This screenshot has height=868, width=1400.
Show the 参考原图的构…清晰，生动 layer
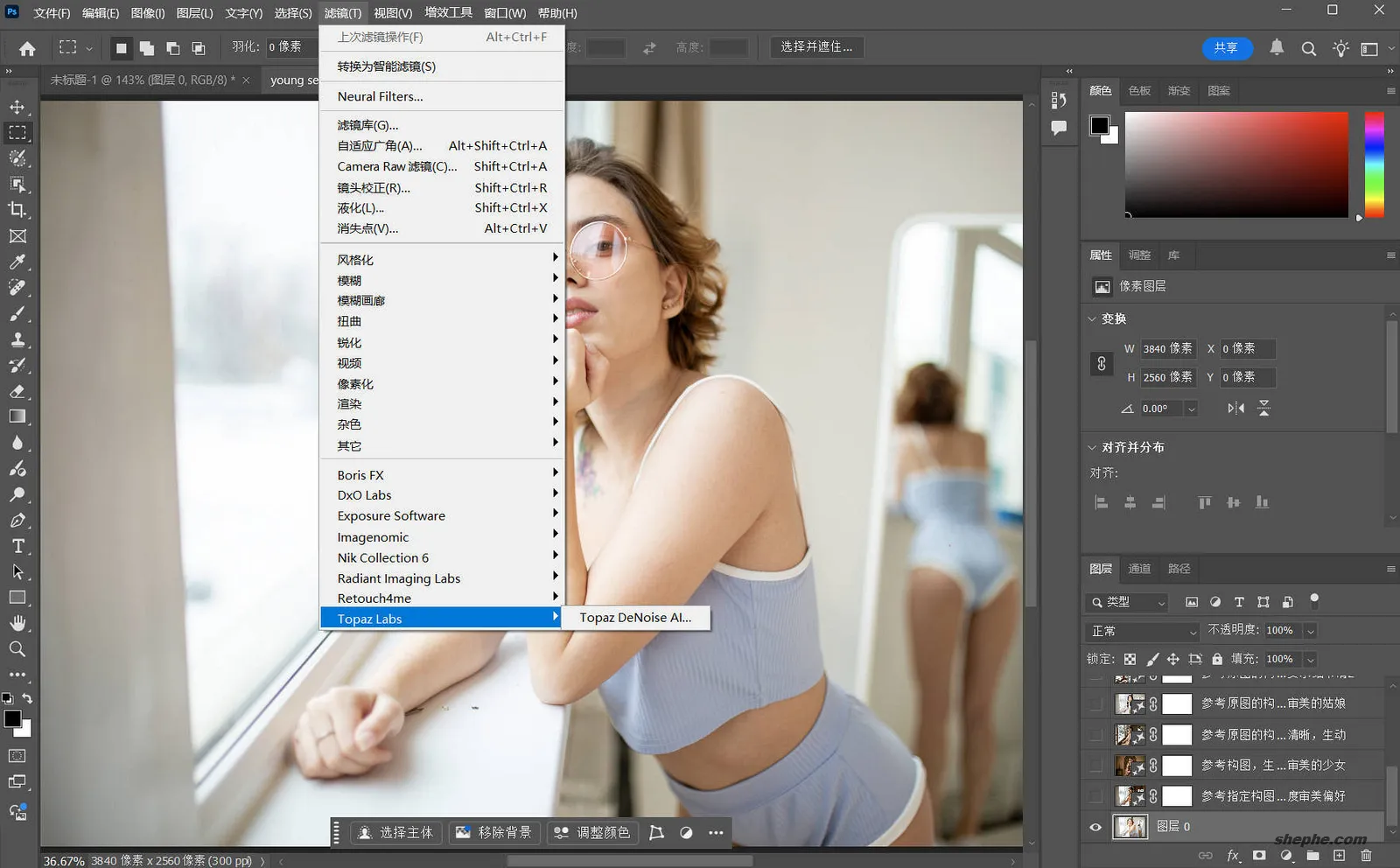tap(1095, 735)
